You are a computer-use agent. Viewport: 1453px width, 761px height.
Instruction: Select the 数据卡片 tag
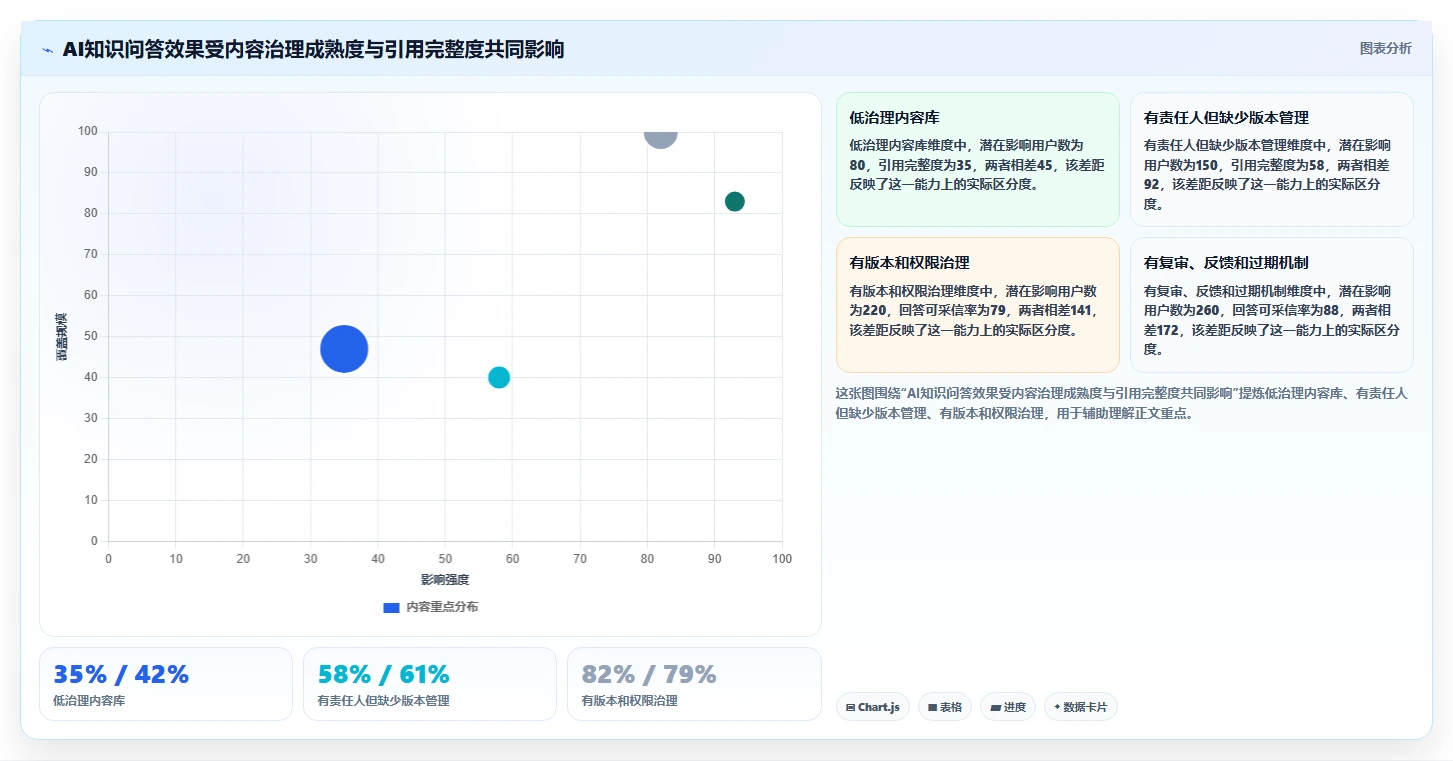click(x=1080, y=707)
